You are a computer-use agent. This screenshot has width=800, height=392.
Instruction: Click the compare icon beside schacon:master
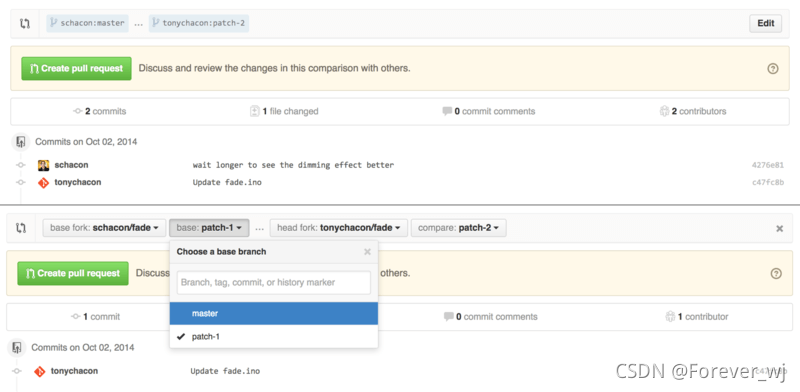[24, 23]
